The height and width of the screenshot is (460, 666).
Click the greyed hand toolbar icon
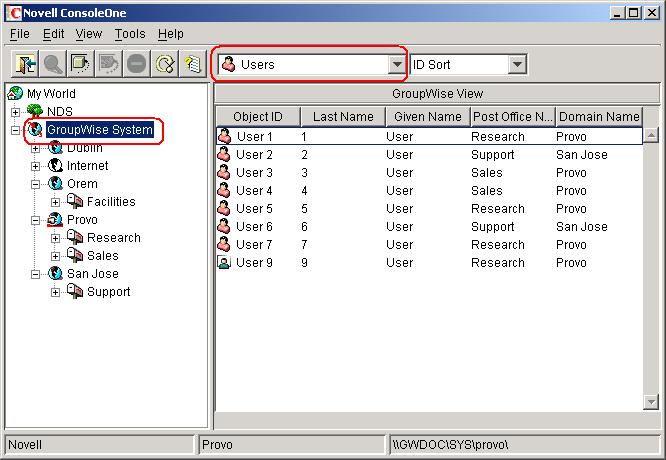[109, 64]
